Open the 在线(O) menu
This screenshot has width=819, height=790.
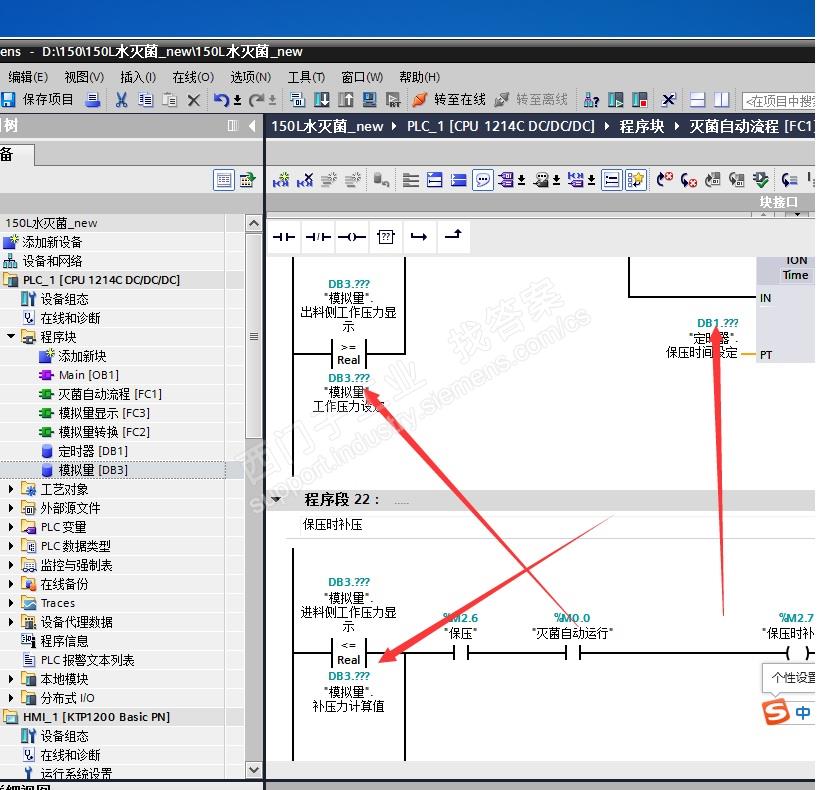click(x=193, y=77)
